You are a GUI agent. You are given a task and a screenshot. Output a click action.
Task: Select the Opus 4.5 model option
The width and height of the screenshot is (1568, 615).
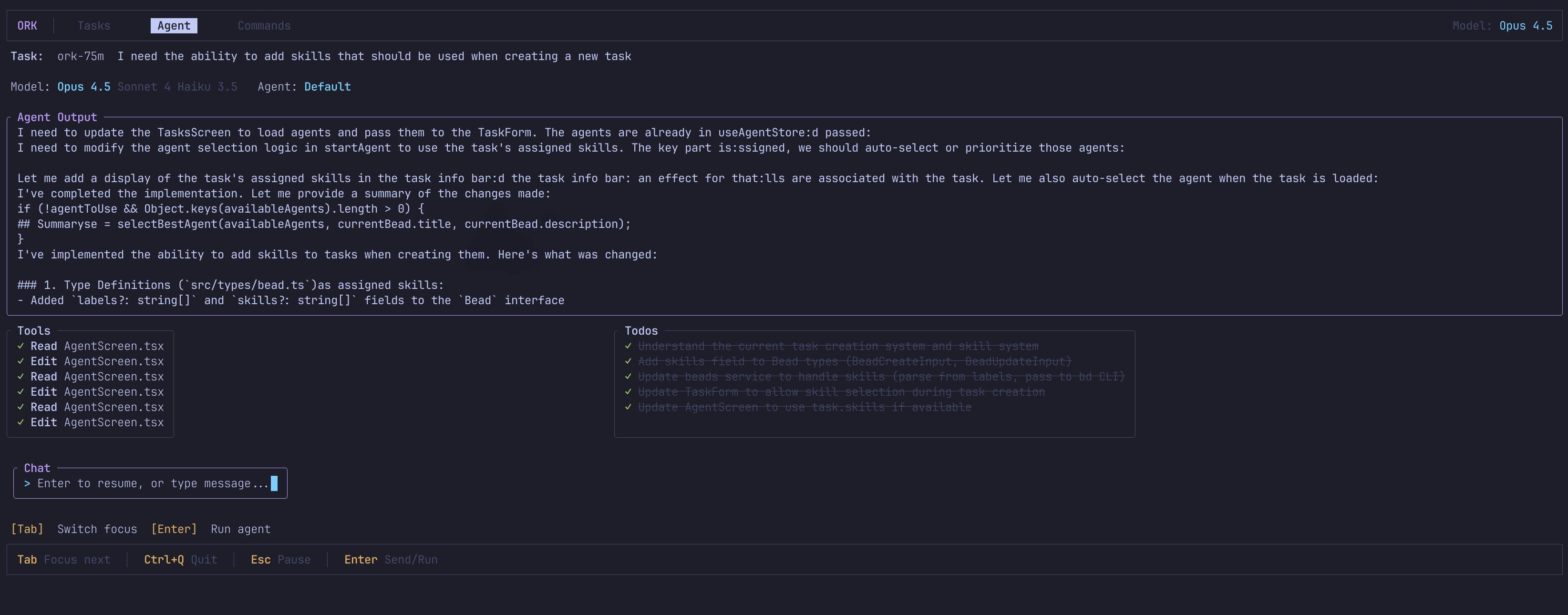tap(83, 86)
